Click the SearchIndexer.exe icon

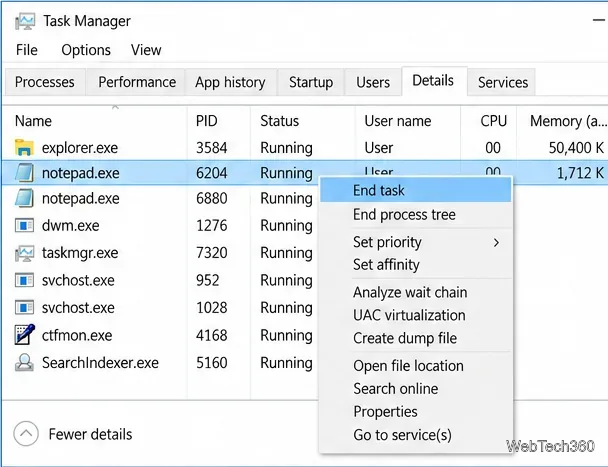(24, 363)
